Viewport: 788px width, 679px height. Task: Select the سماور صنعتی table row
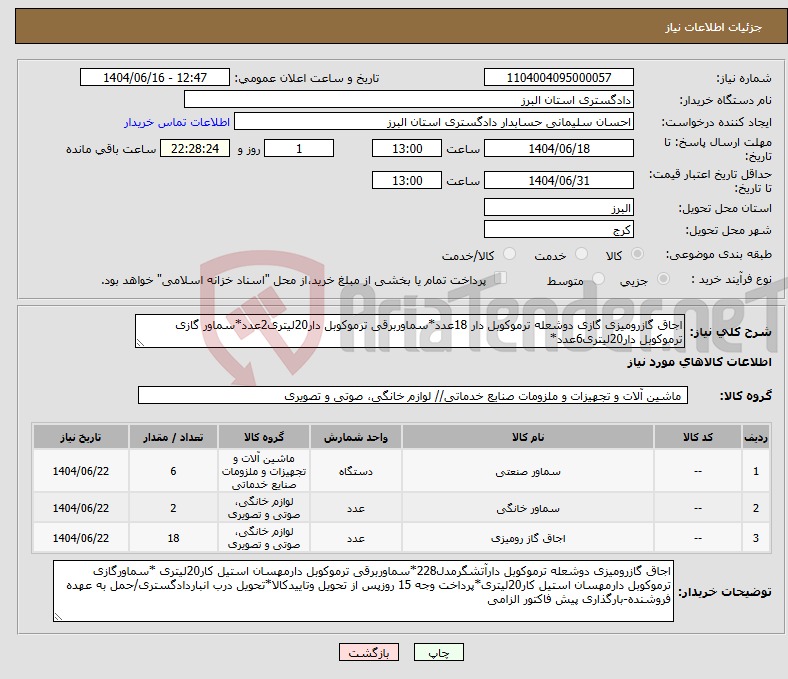[x=400, y=470]
